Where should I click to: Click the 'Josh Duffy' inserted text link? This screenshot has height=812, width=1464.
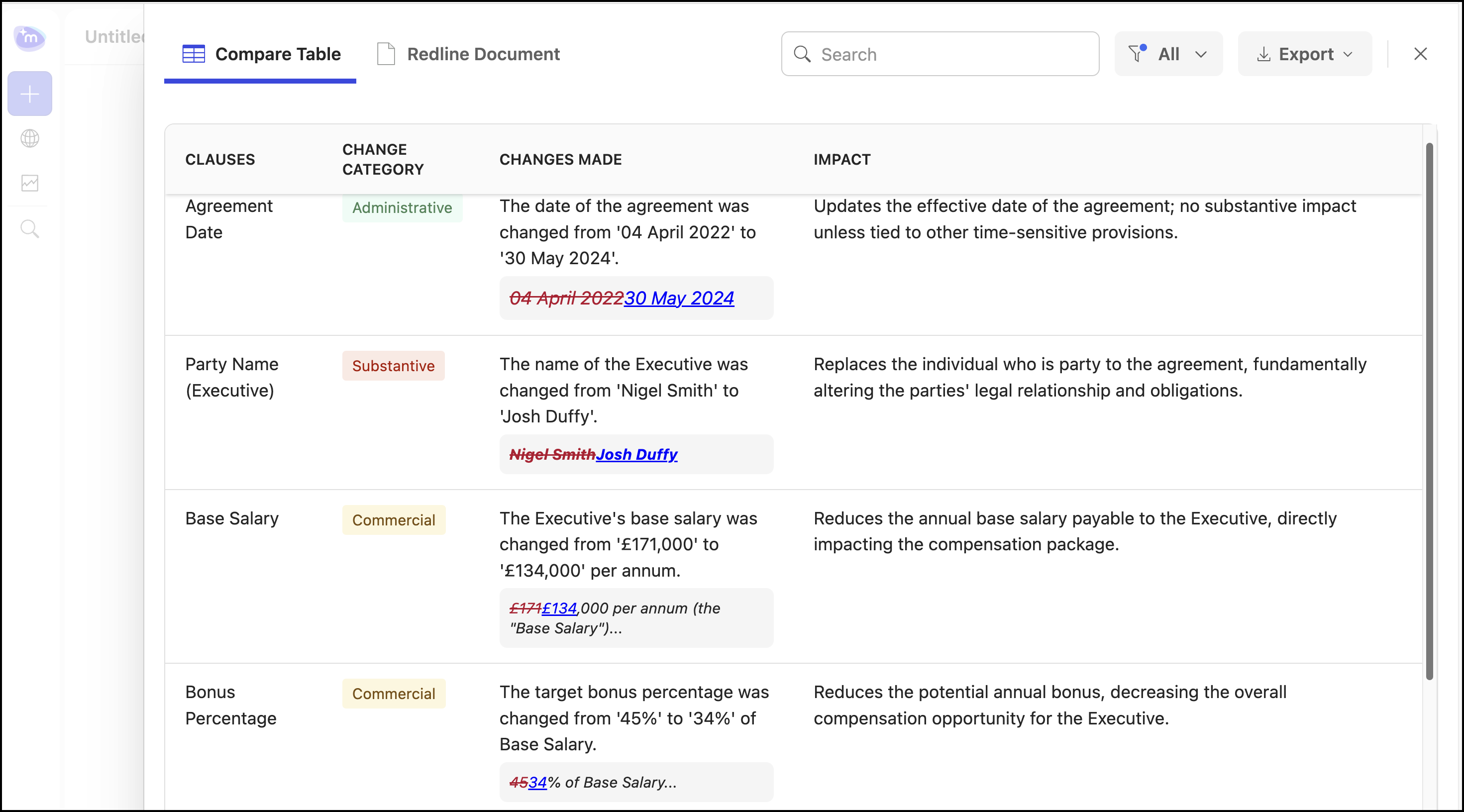(x=636, y=455)
